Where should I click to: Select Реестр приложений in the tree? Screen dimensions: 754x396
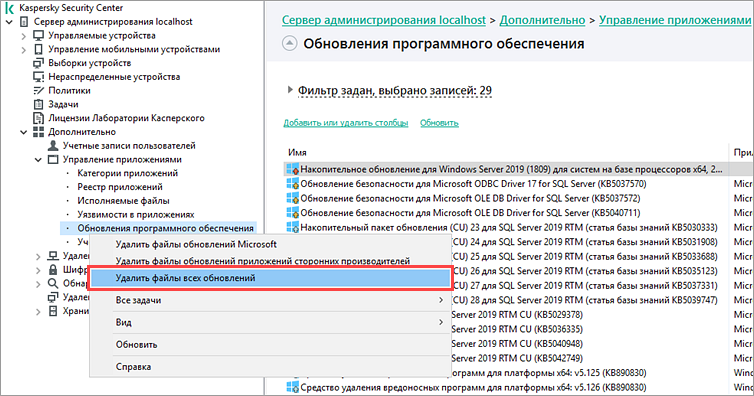coord(120,187)
